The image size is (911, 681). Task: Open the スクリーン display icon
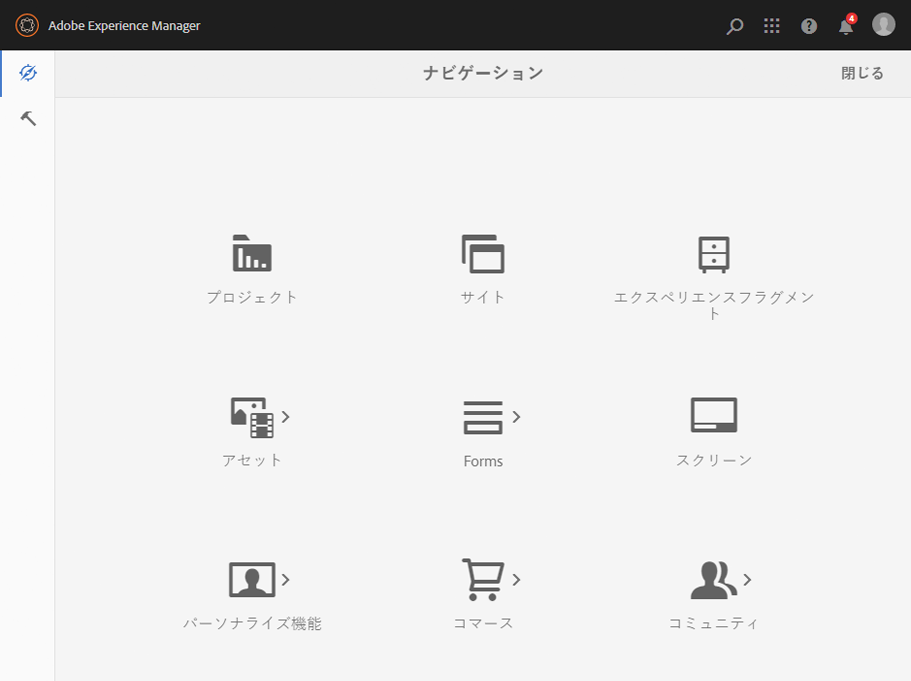(x=713, y=415)
